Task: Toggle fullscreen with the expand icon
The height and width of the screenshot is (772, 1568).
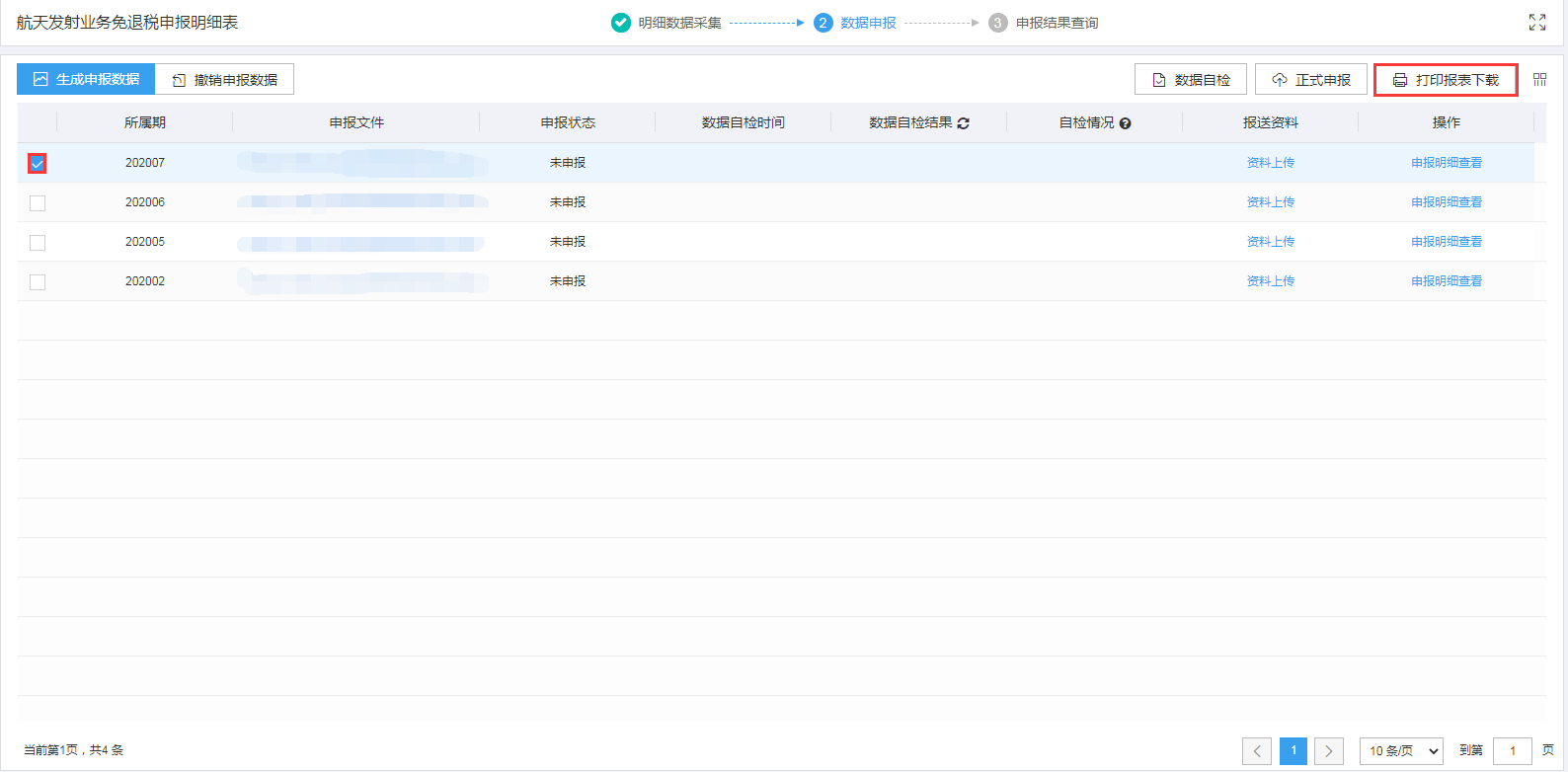Action: tap(1537, 22)
